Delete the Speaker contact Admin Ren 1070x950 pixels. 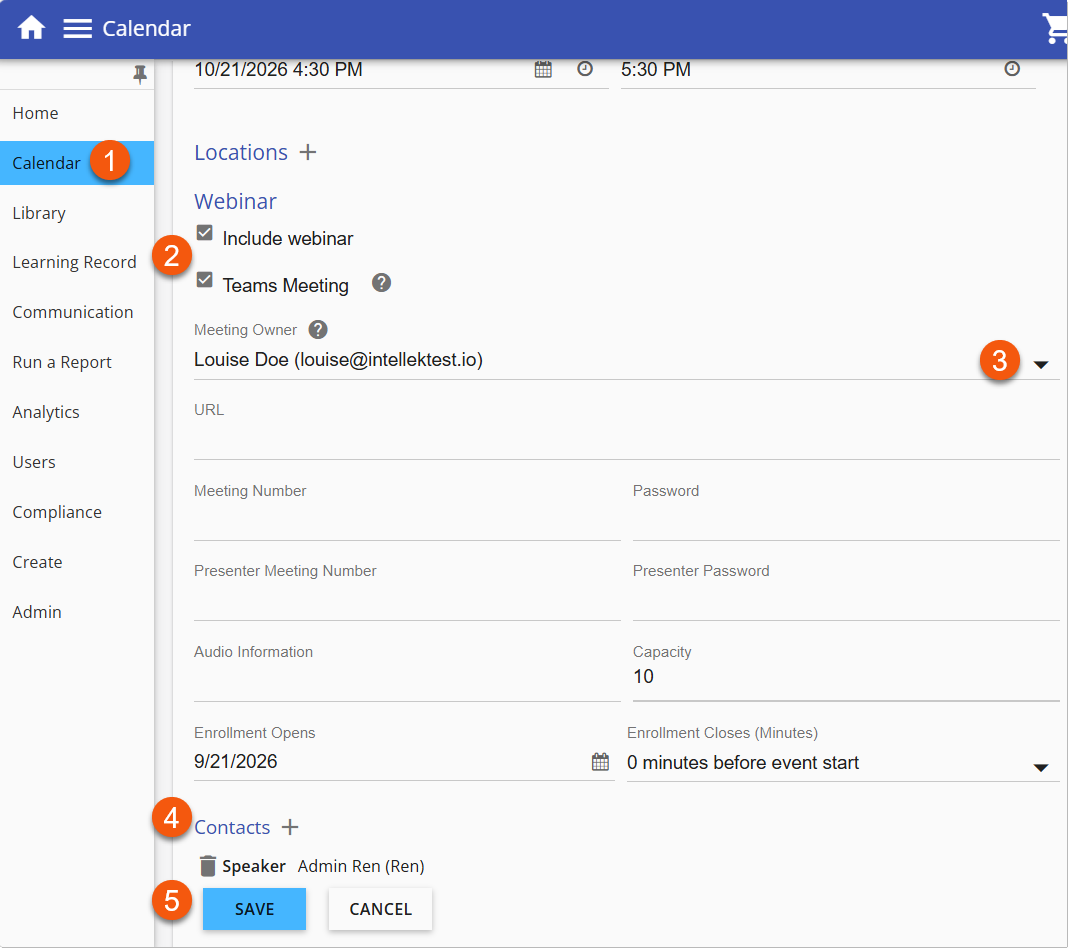(208, 866)
